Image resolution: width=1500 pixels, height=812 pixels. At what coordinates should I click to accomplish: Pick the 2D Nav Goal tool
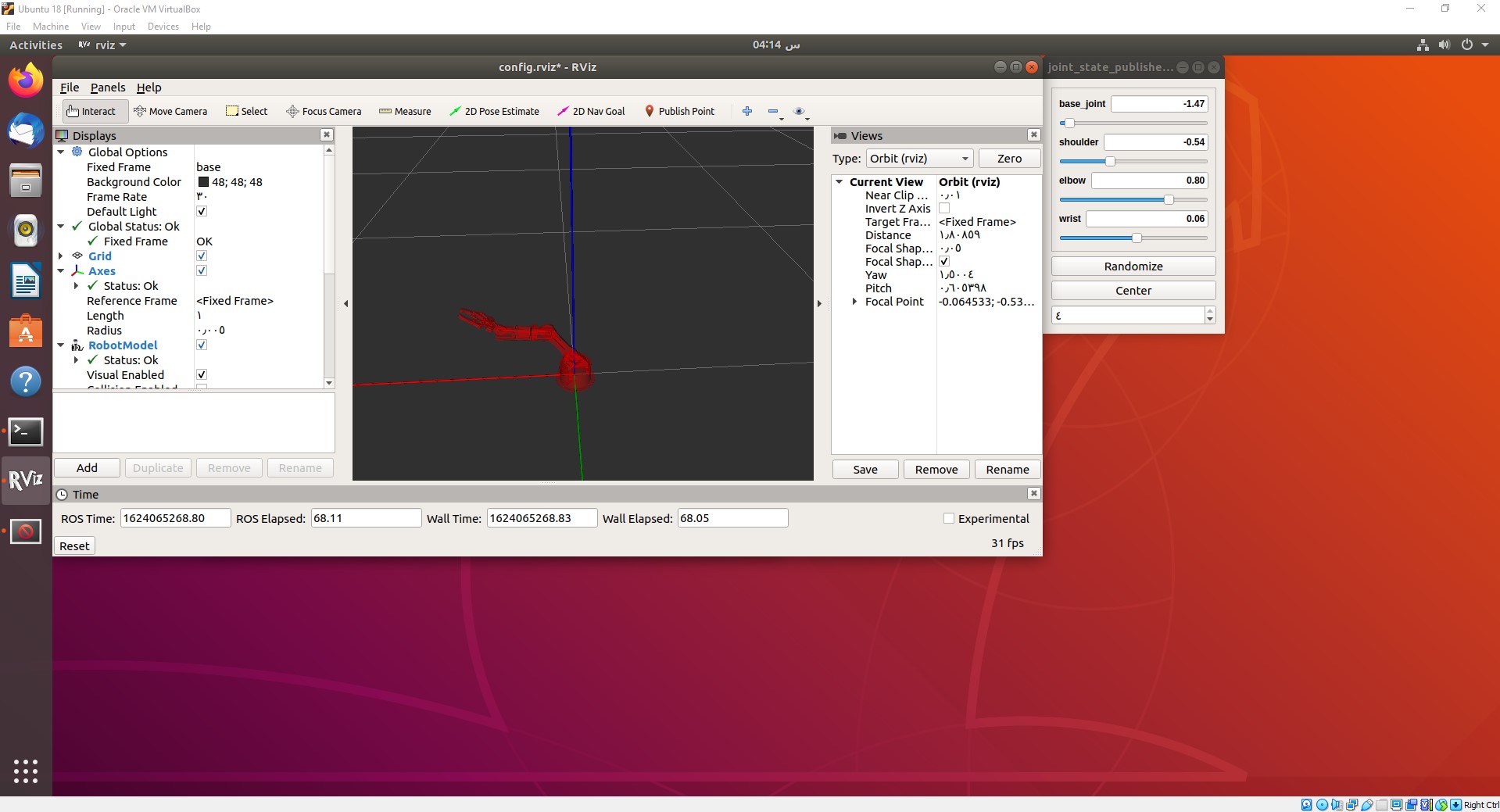(590, 111)
